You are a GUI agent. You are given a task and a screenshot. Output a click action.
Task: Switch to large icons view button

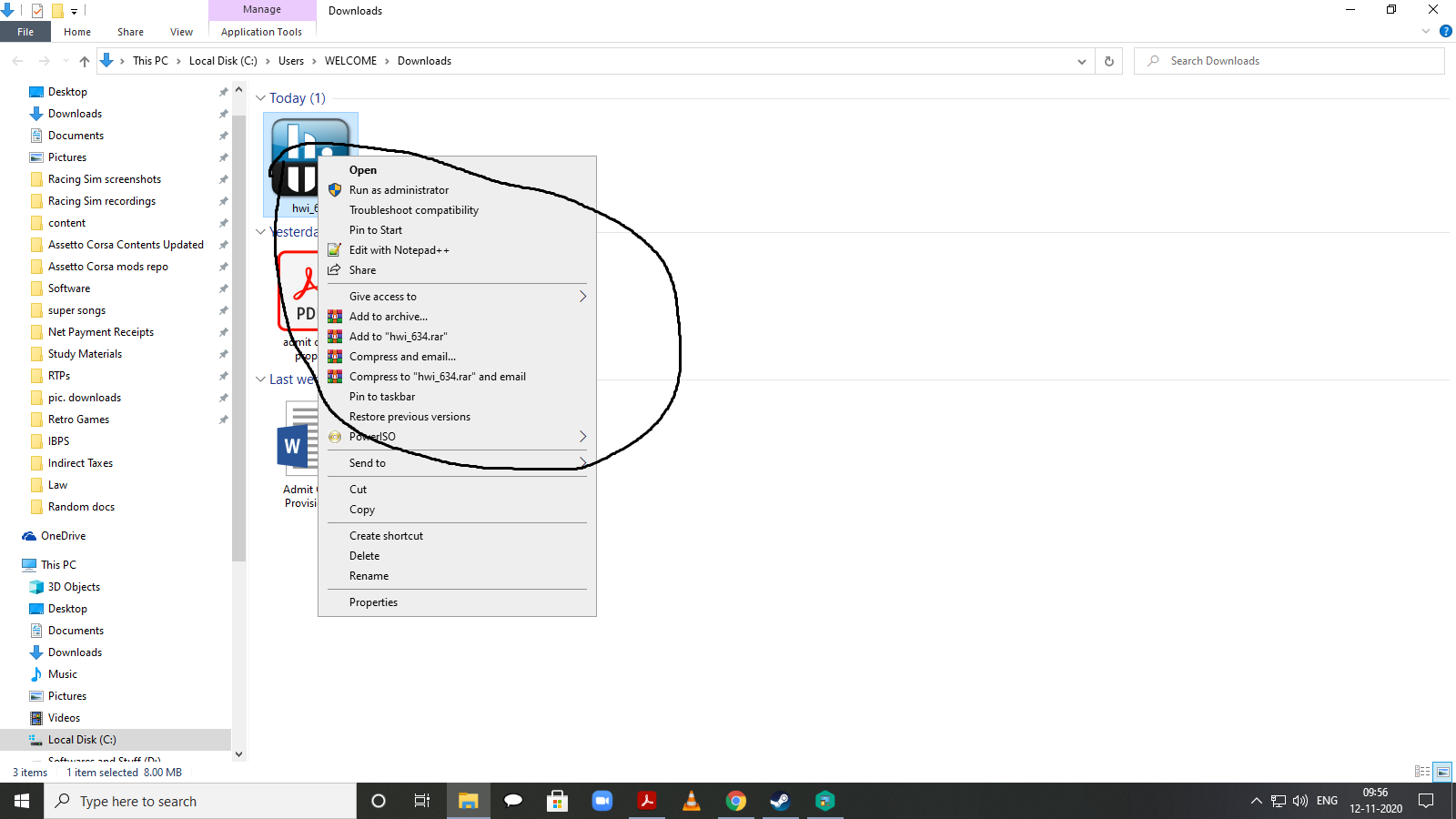1443,772
